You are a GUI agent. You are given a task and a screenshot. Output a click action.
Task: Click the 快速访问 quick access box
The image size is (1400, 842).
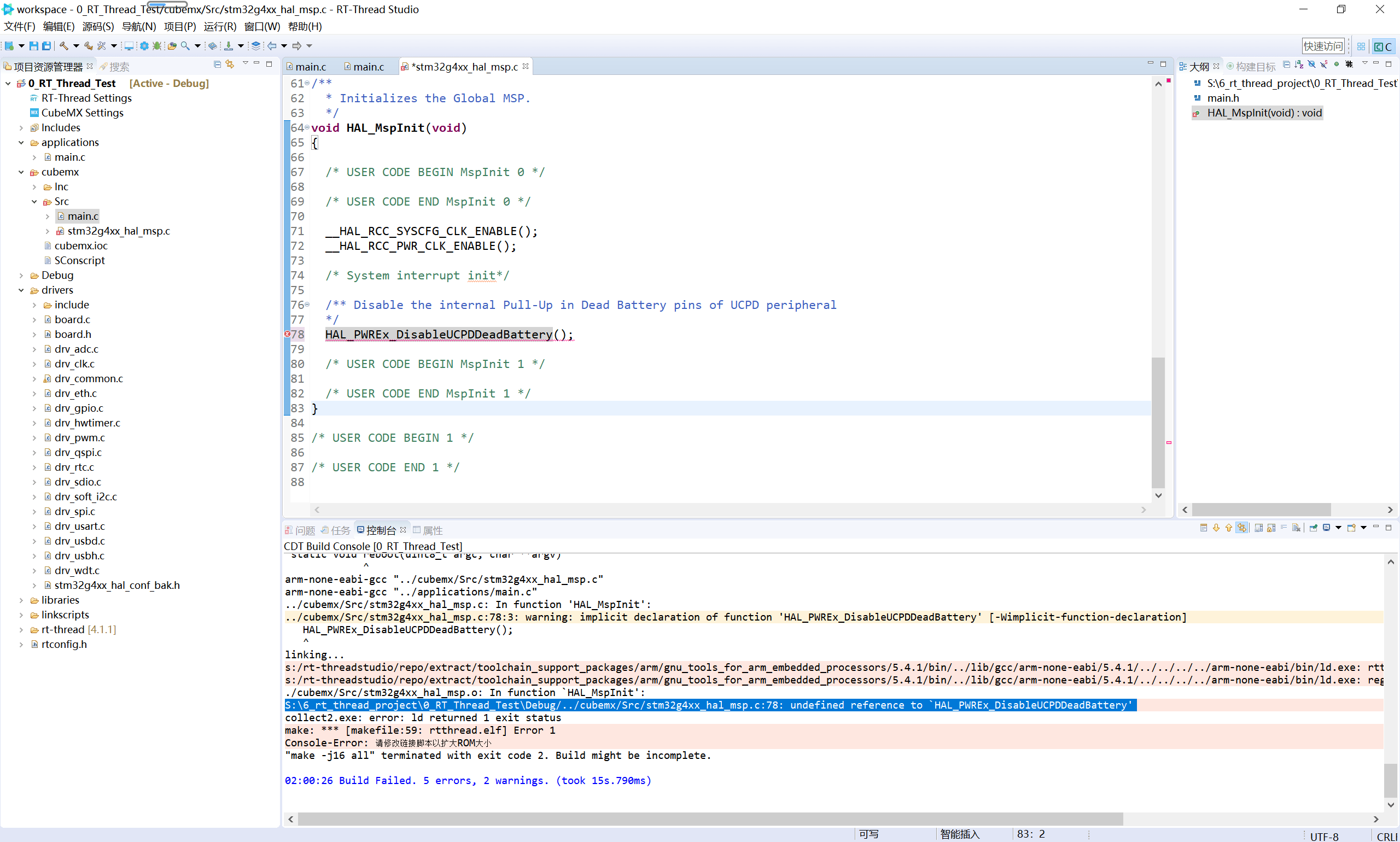point(1323,46)
